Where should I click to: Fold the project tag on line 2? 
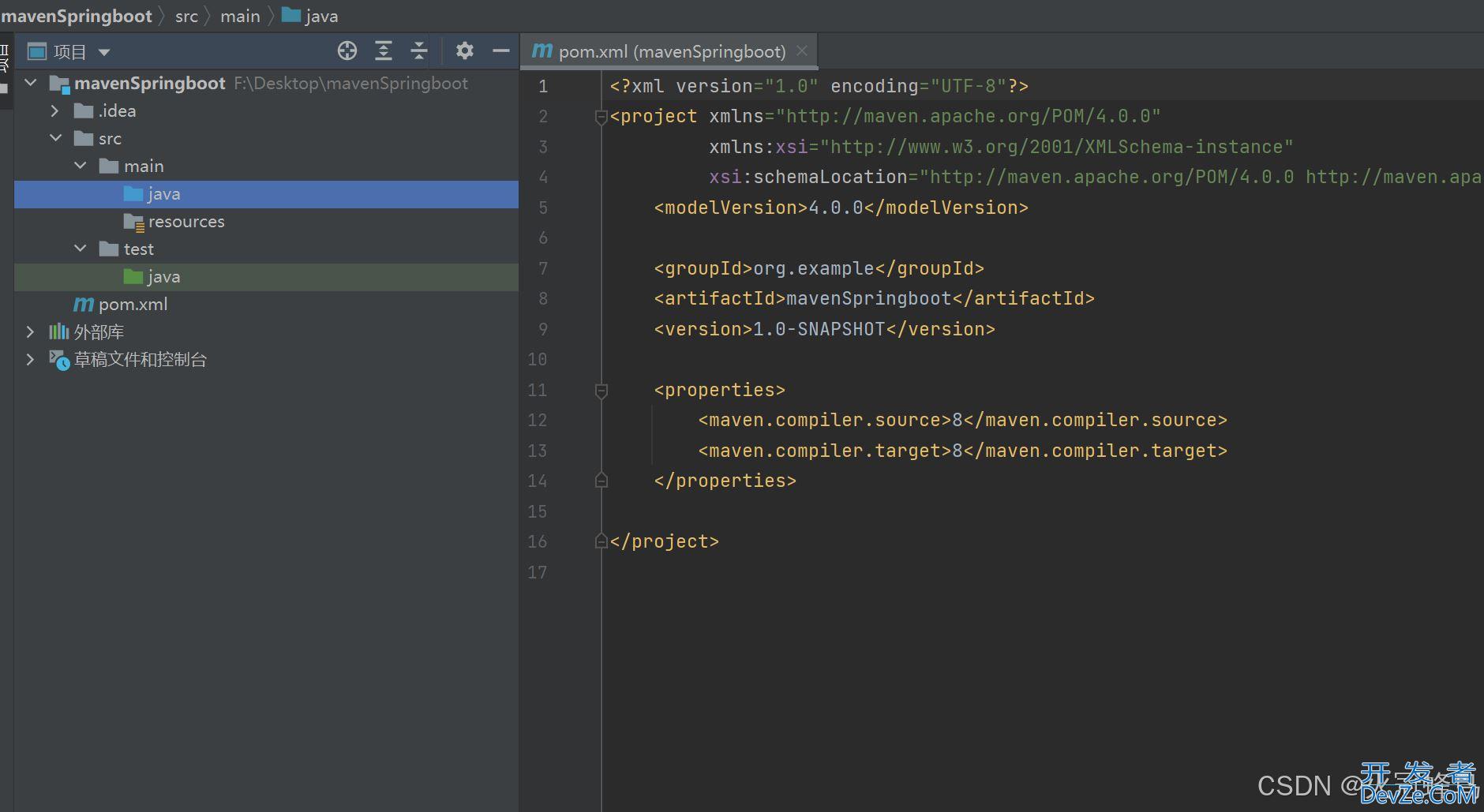(x=601, y=117)
